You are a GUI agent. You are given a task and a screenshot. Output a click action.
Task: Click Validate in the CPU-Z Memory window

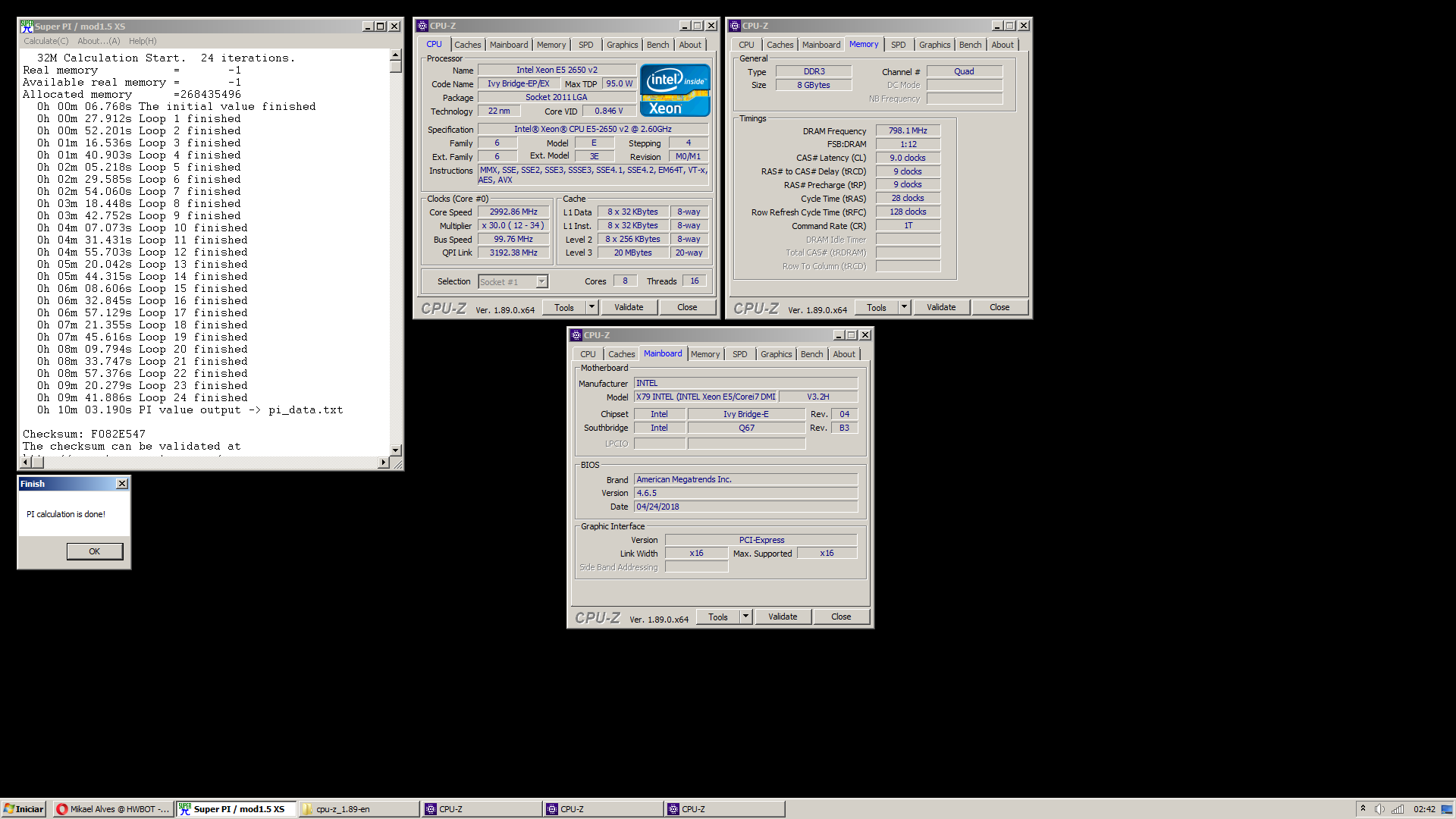coord(941,307)
